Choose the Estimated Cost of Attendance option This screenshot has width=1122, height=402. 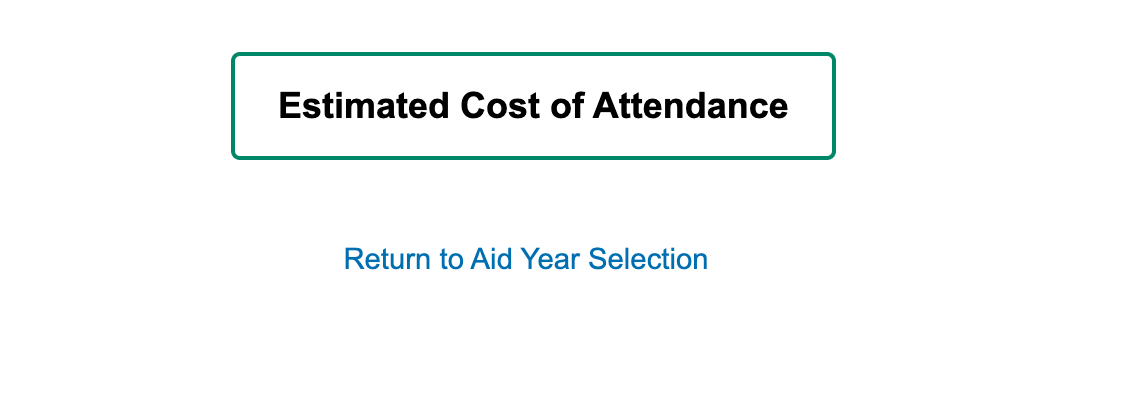[533, 106]
